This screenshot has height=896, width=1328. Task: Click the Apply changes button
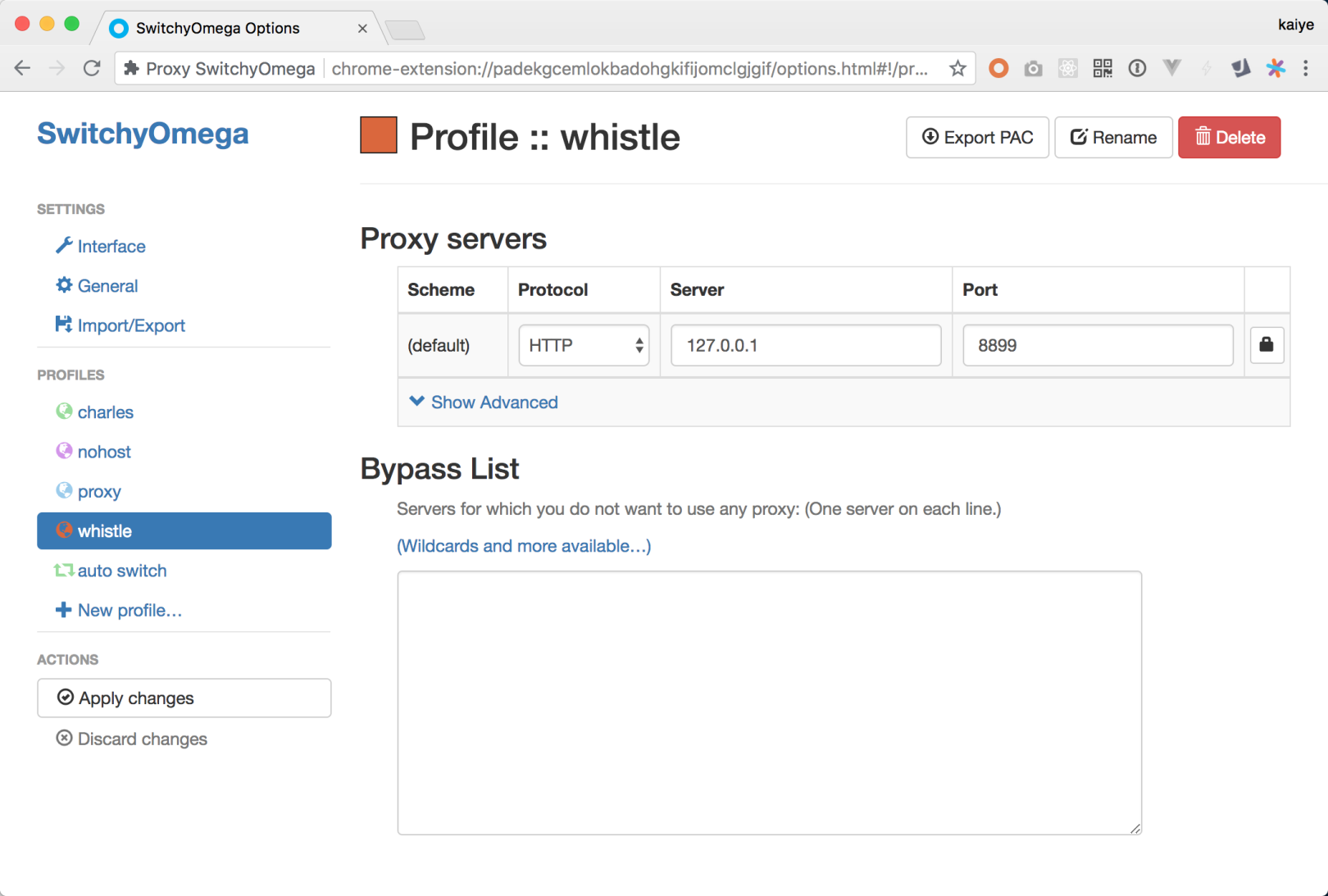(184, 698)
